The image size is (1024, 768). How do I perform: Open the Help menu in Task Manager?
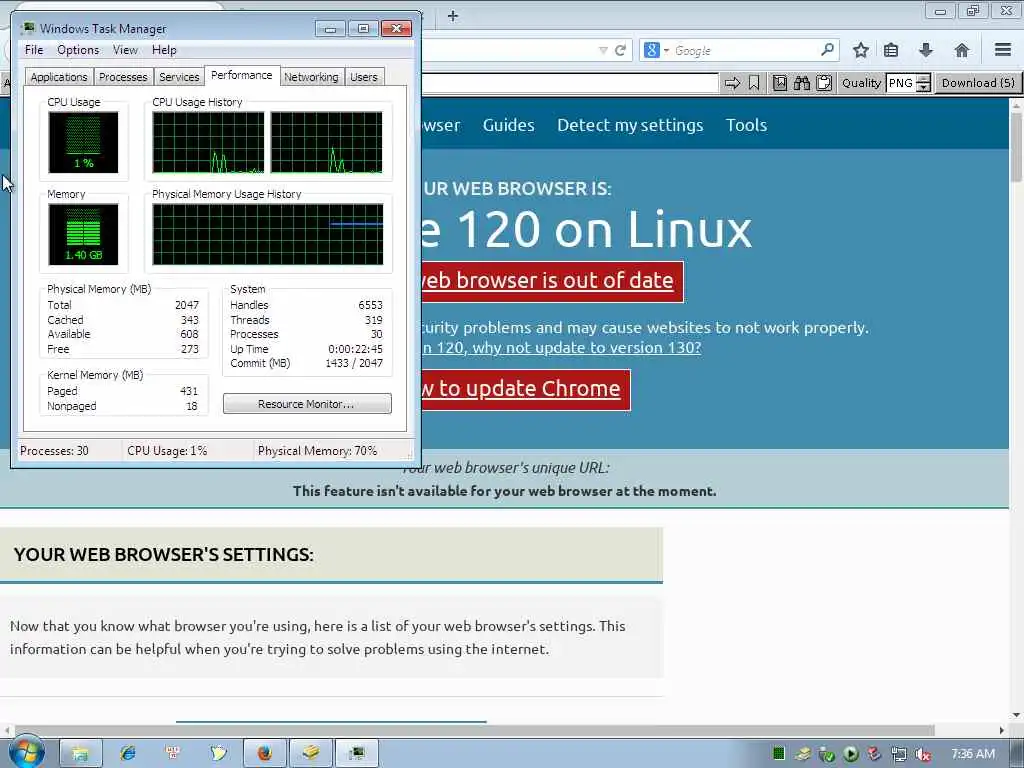[164, 50]
